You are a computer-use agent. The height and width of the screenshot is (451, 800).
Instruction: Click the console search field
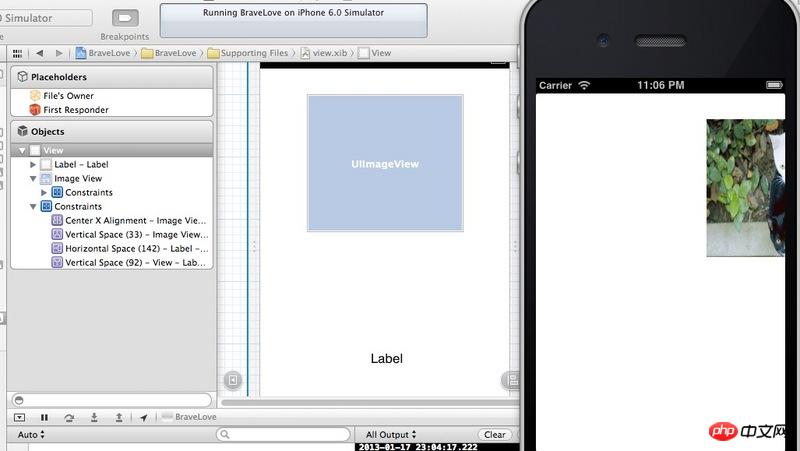pyautogui.click(x=283, y=435)
